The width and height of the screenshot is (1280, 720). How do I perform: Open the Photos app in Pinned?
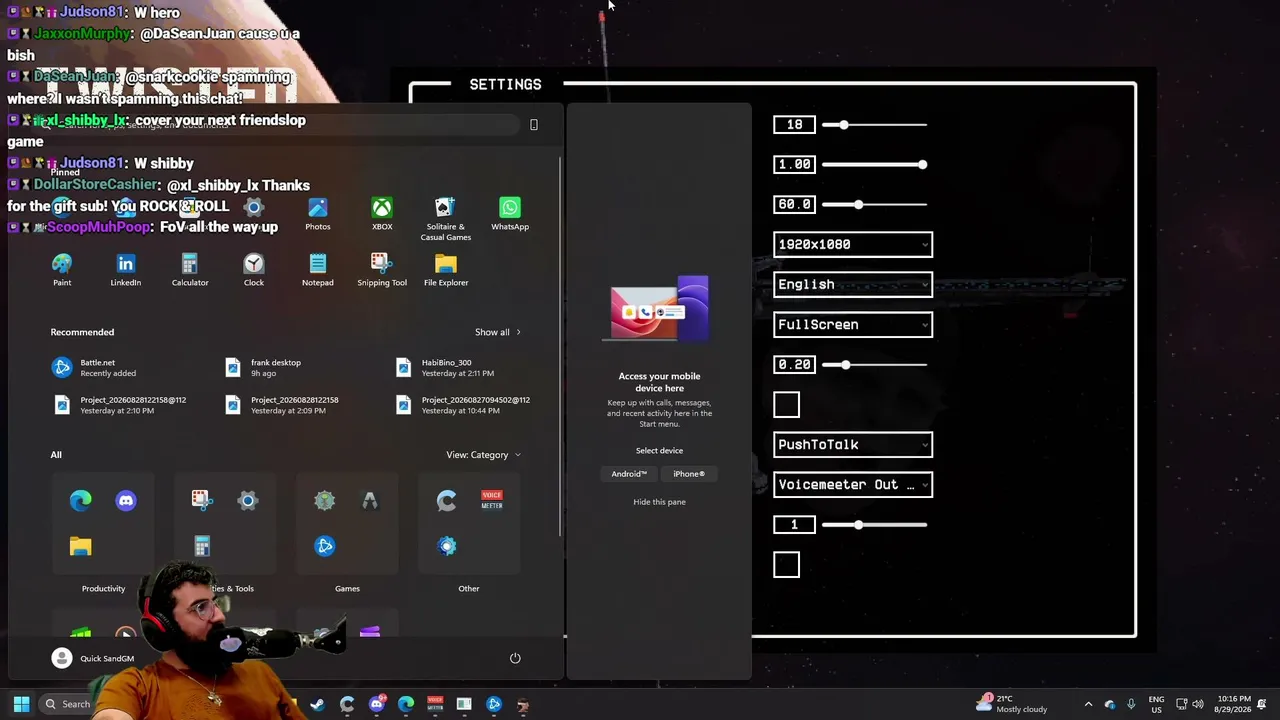pos(318,214)
